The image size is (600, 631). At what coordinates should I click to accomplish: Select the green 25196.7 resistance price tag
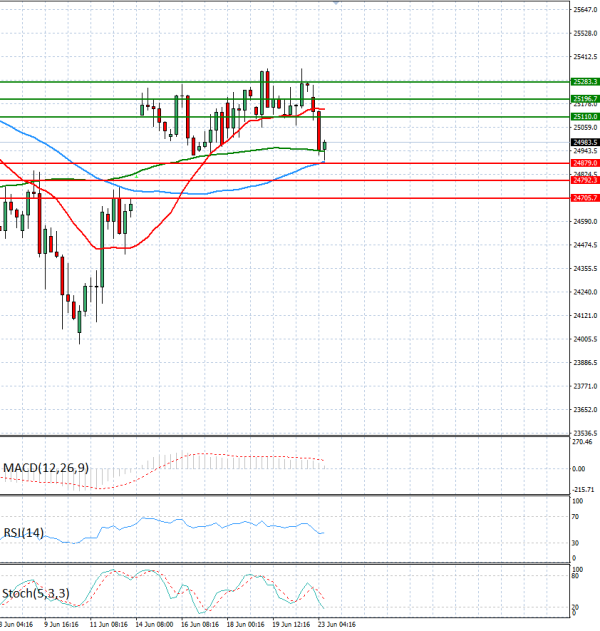(x=585, y=99)
